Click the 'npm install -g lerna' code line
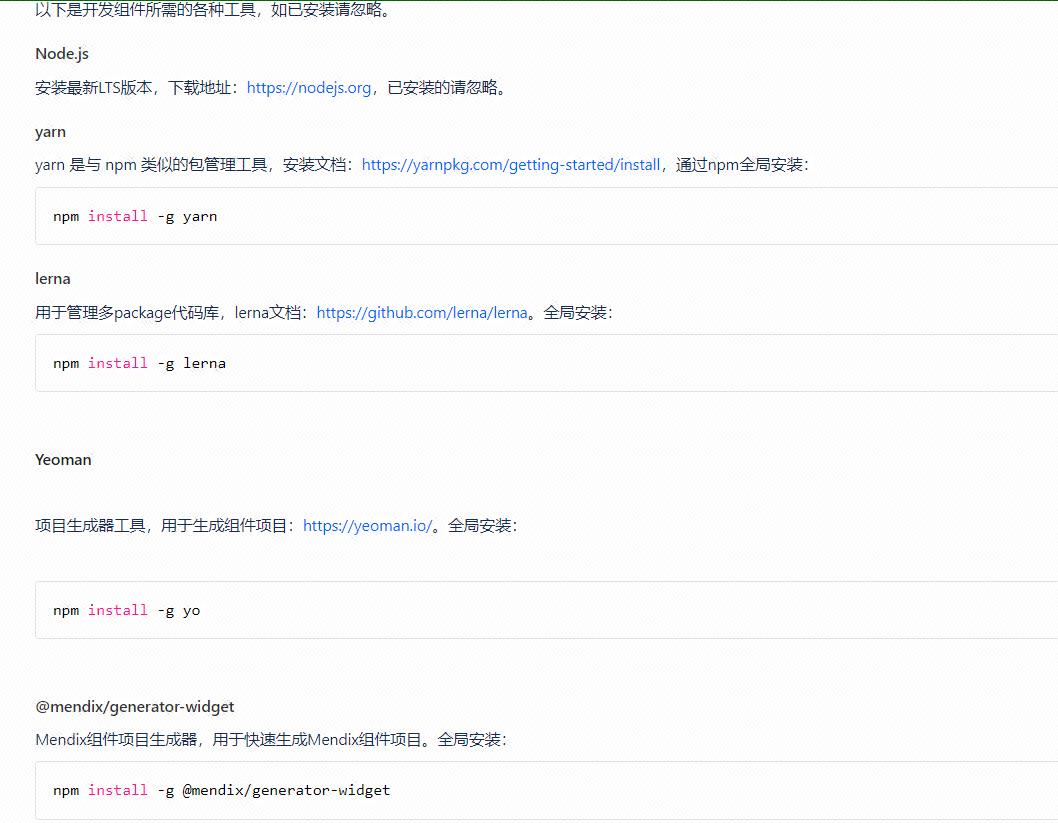The width and height of the screenshot is (1058, 823). [140, 364]
